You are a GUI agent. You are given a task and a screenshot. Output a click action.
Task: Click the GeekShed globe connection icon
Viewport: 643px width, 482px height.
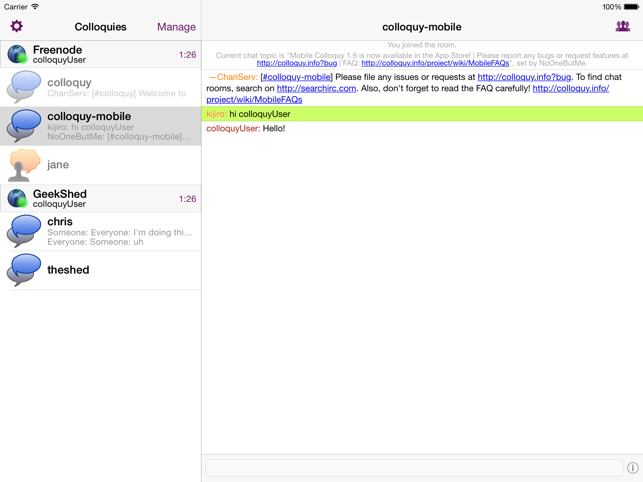click(17, 199)
